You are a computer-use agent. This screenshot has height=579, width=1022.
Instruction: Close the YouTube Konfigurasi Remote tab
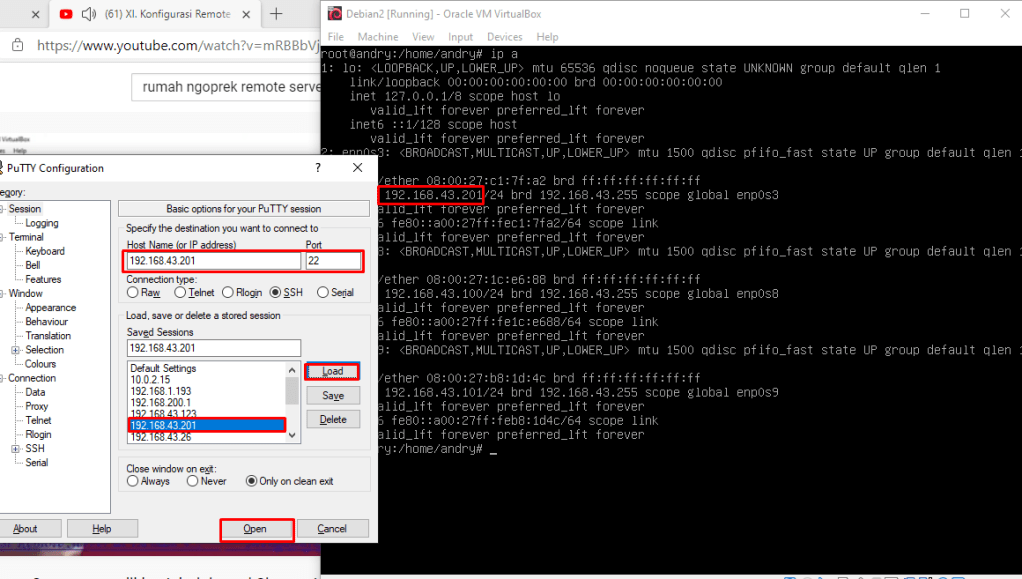(x=247, y=14)
